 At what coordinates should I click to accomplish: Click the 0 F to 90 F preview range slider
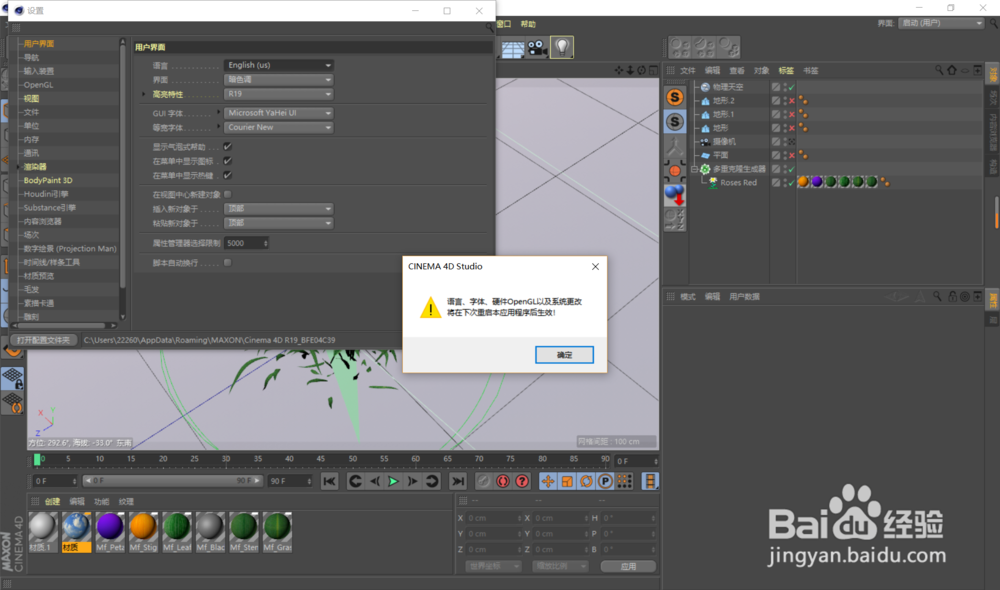[x=173, y=481]
